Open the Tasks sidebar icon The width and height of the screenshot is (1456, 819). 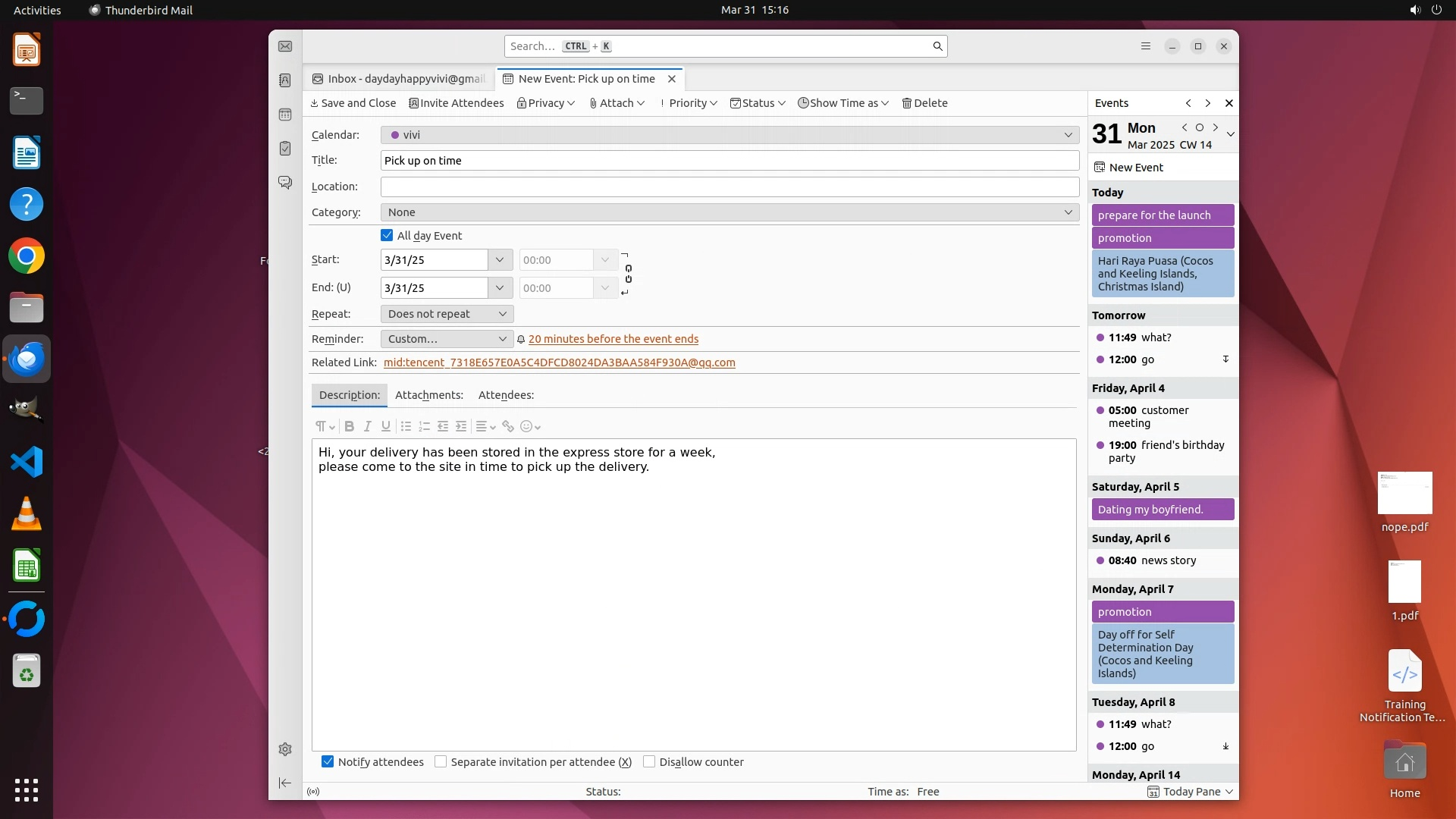(285, 149)
